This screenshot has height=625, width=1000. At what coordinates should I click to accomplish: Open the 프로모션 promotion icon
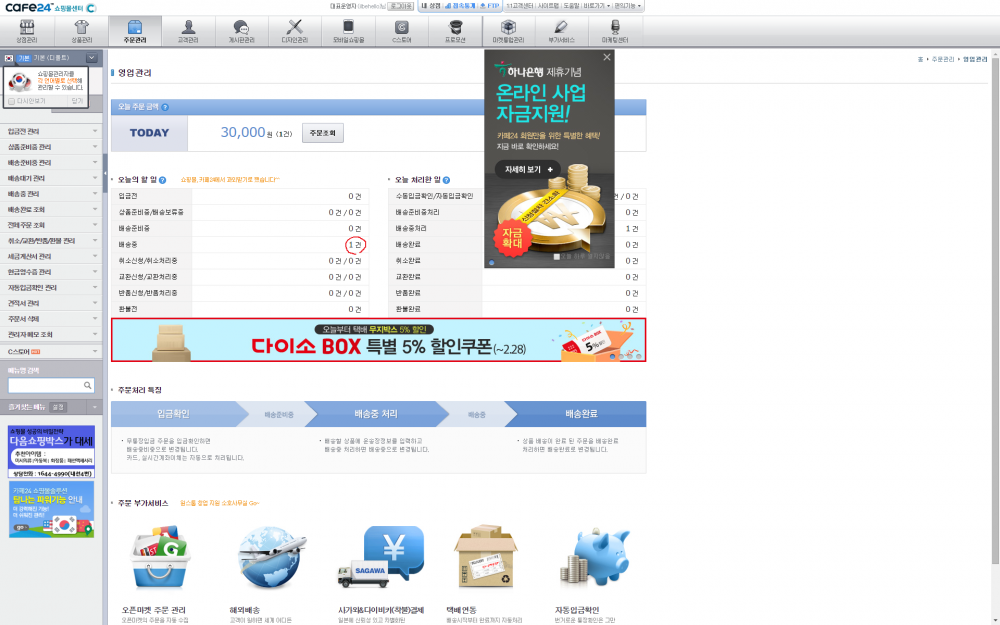(455, 31)
